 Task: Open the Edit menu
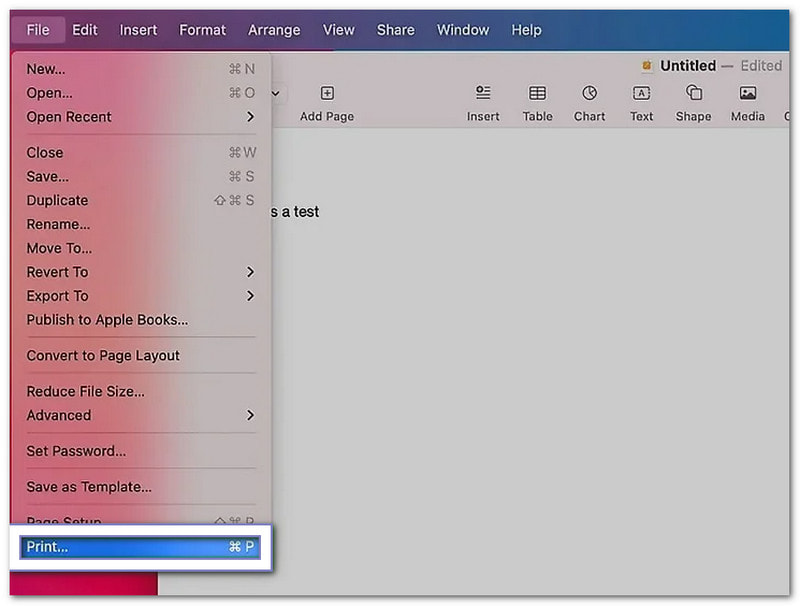(x=85, y=30)
